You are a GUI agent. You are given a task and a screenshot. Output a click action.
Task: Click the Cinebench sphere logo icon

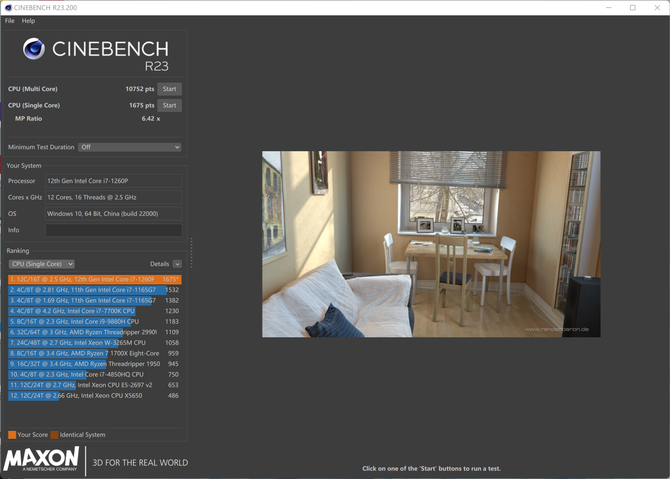click(x=34, y=49)
